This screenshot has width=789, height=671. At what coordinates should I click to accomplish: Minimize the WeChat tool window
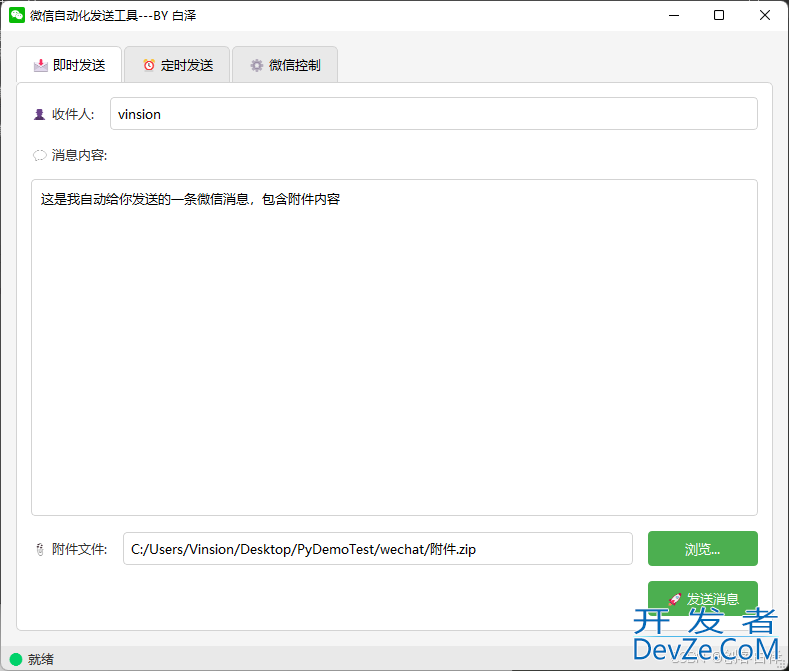673,15
